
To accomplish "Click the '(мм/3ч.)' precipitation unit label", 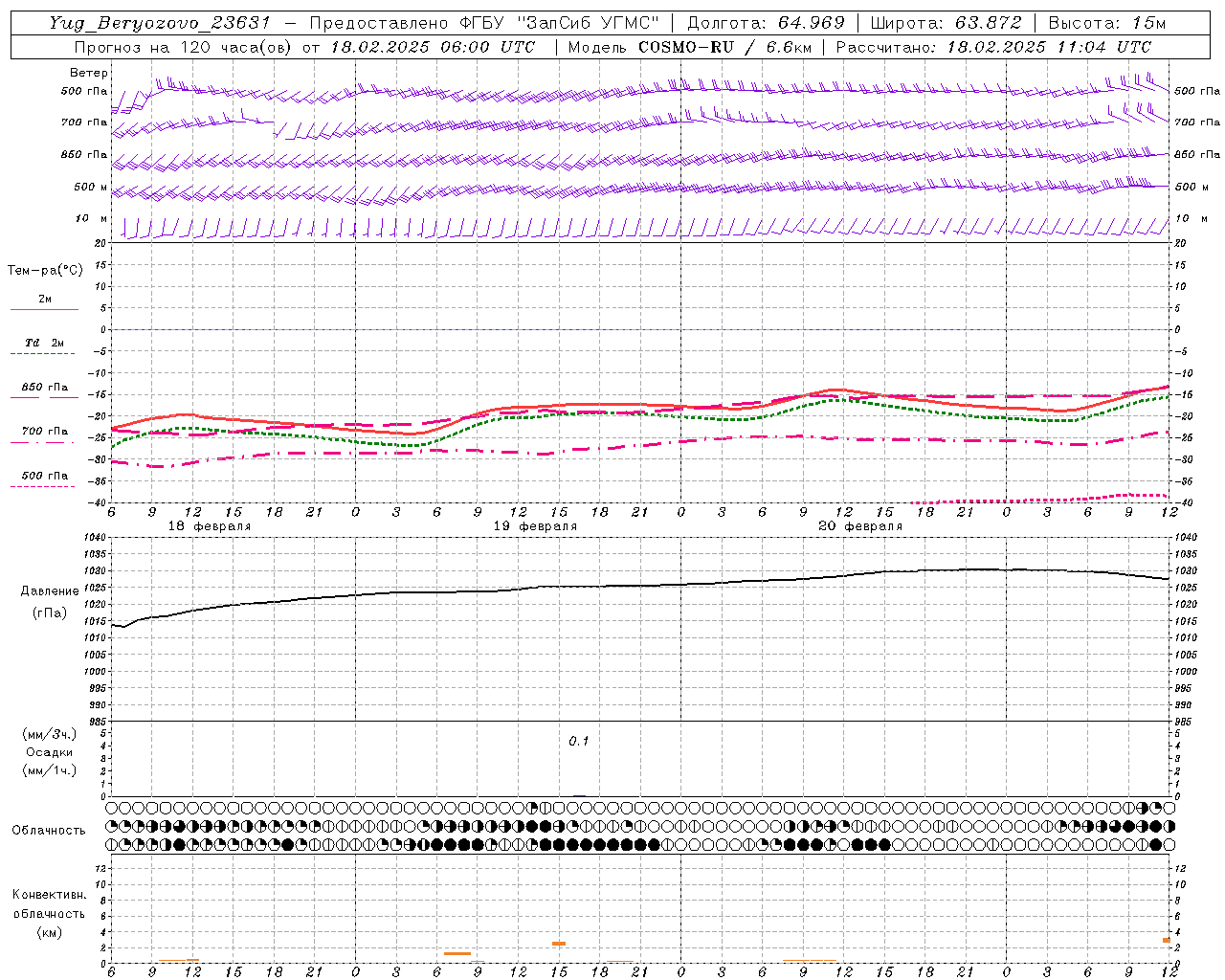I will 50,734.
